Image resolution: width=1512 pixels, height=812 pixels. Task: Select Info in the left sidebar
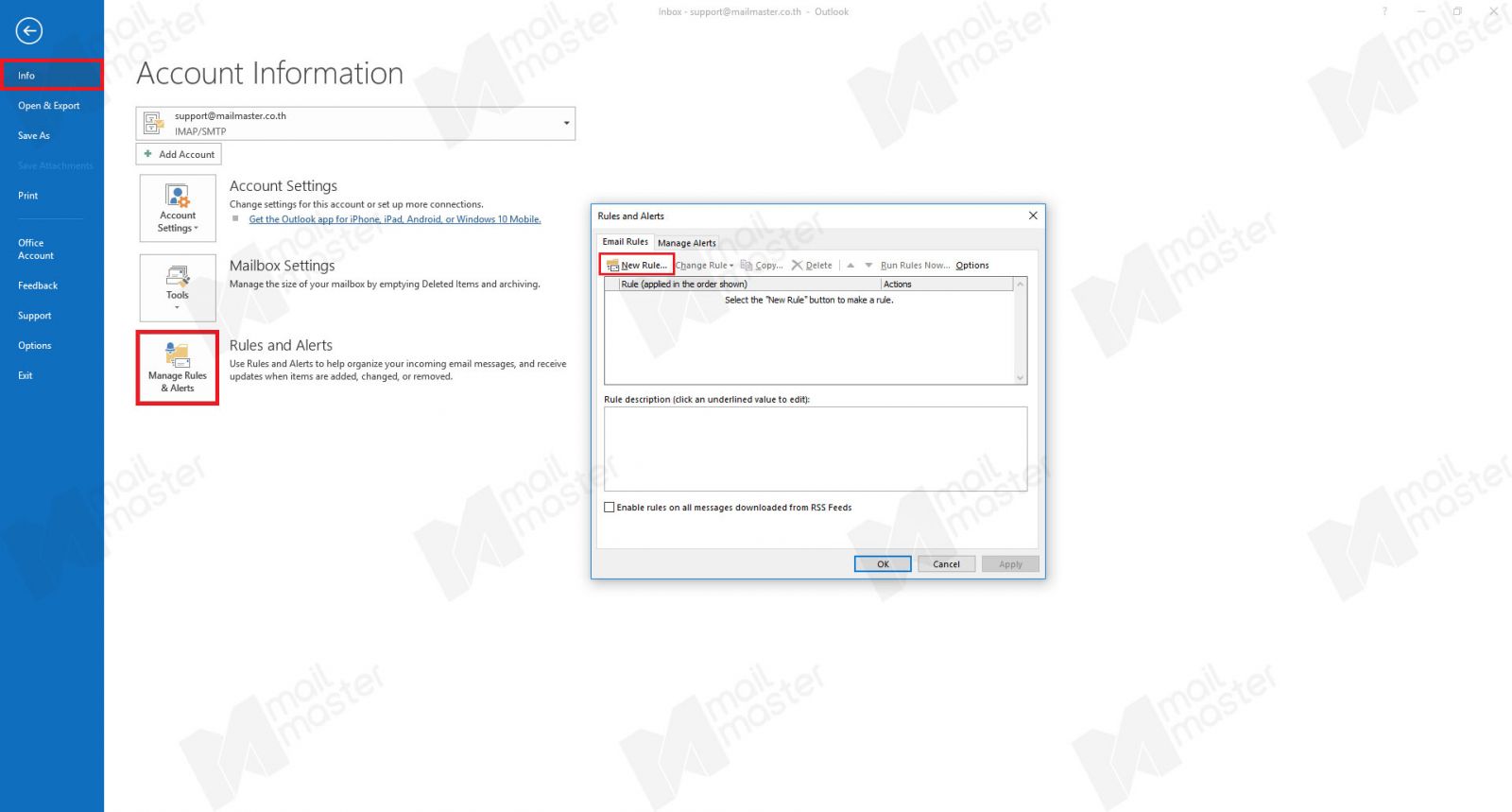click(x=52, y=76)
